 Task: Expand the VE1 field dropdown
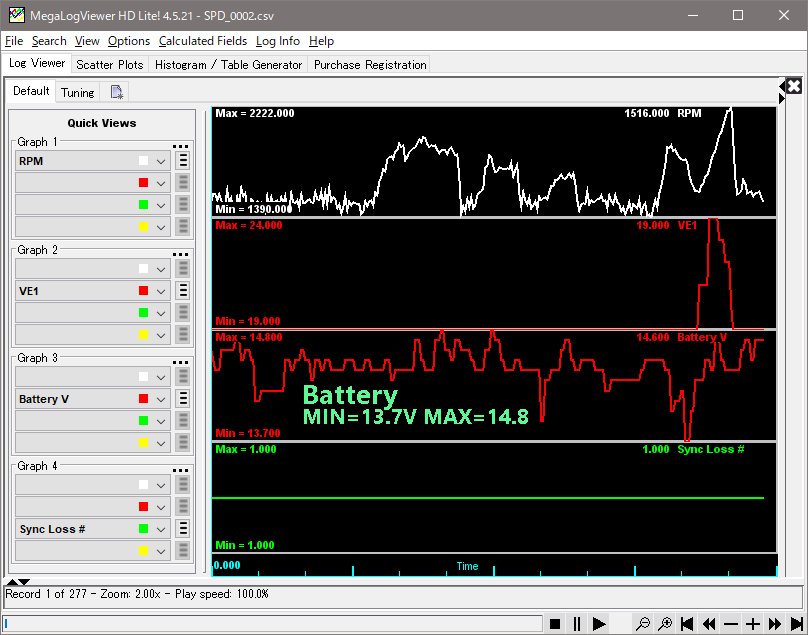click(x=161, y=291)
